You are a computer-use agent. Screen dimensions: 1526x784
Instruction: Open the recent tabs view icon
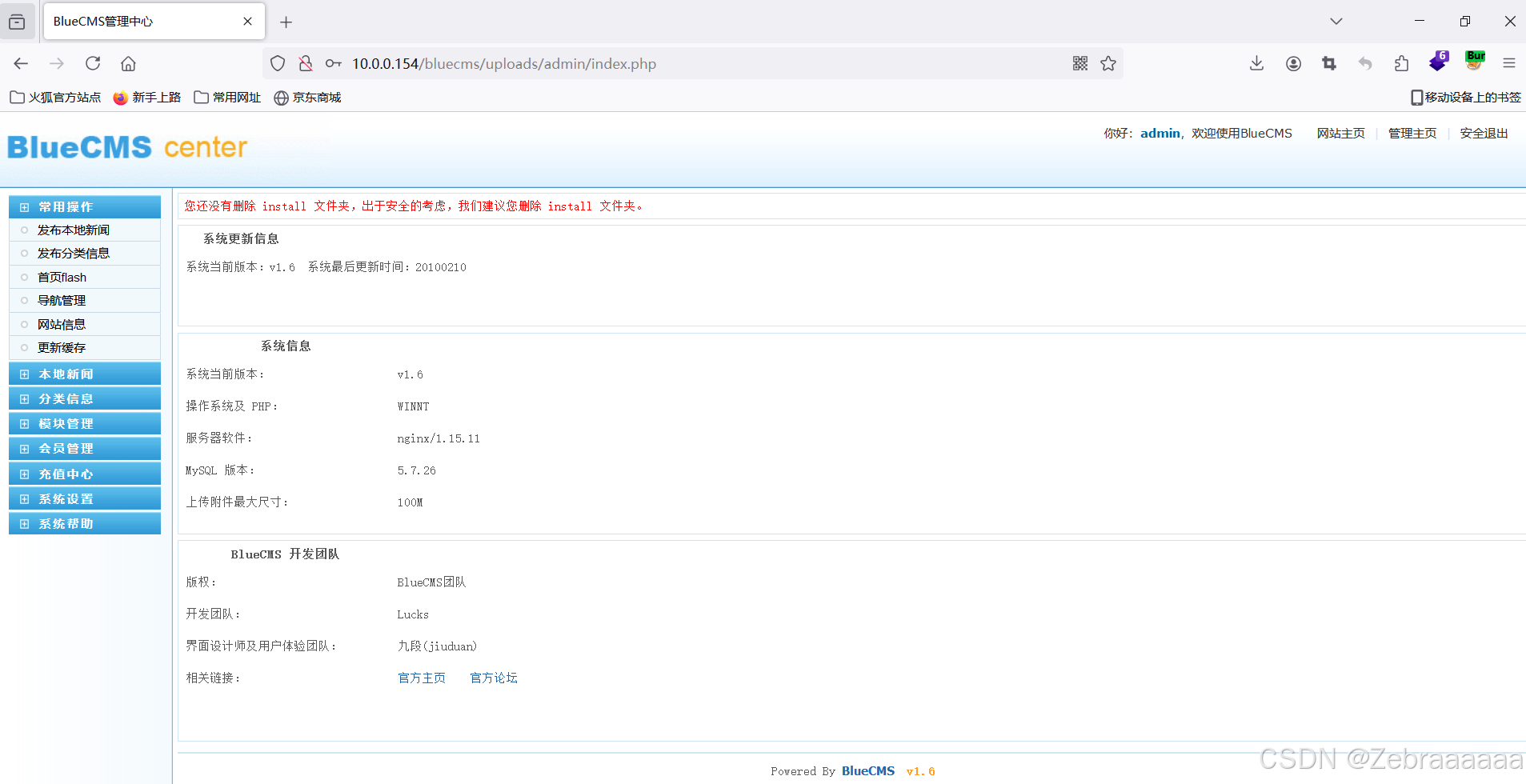tap(17, 22)
